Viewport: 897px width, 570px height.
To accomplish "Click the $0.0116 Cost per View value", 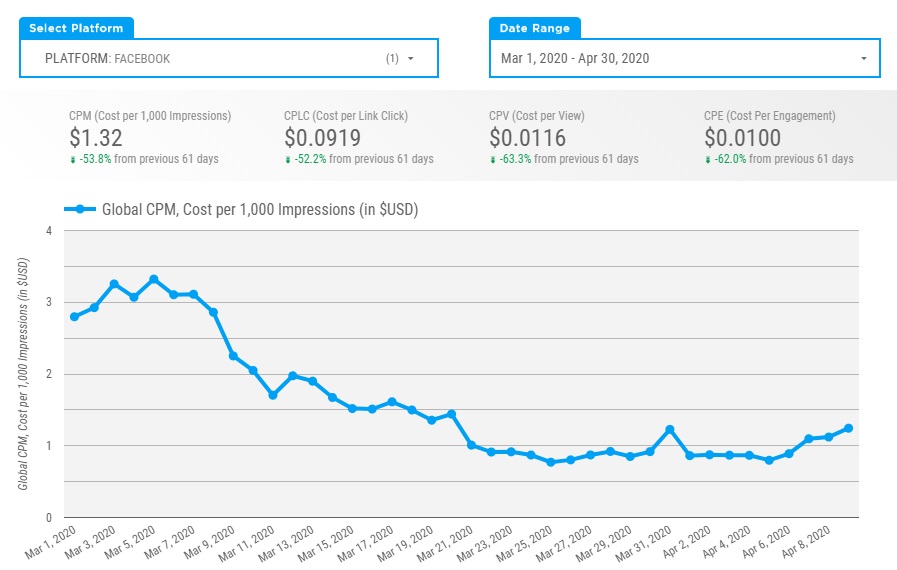I will [x=527, y=138].
